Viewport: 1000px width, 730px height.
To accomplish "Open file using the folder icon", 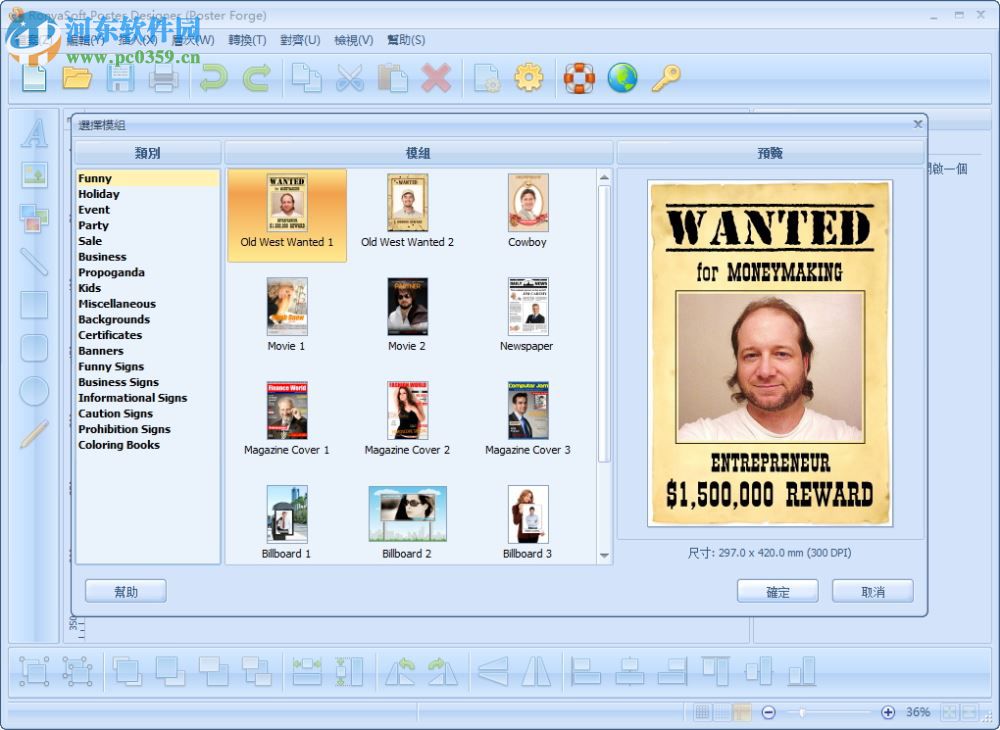I will coord(77,78).
